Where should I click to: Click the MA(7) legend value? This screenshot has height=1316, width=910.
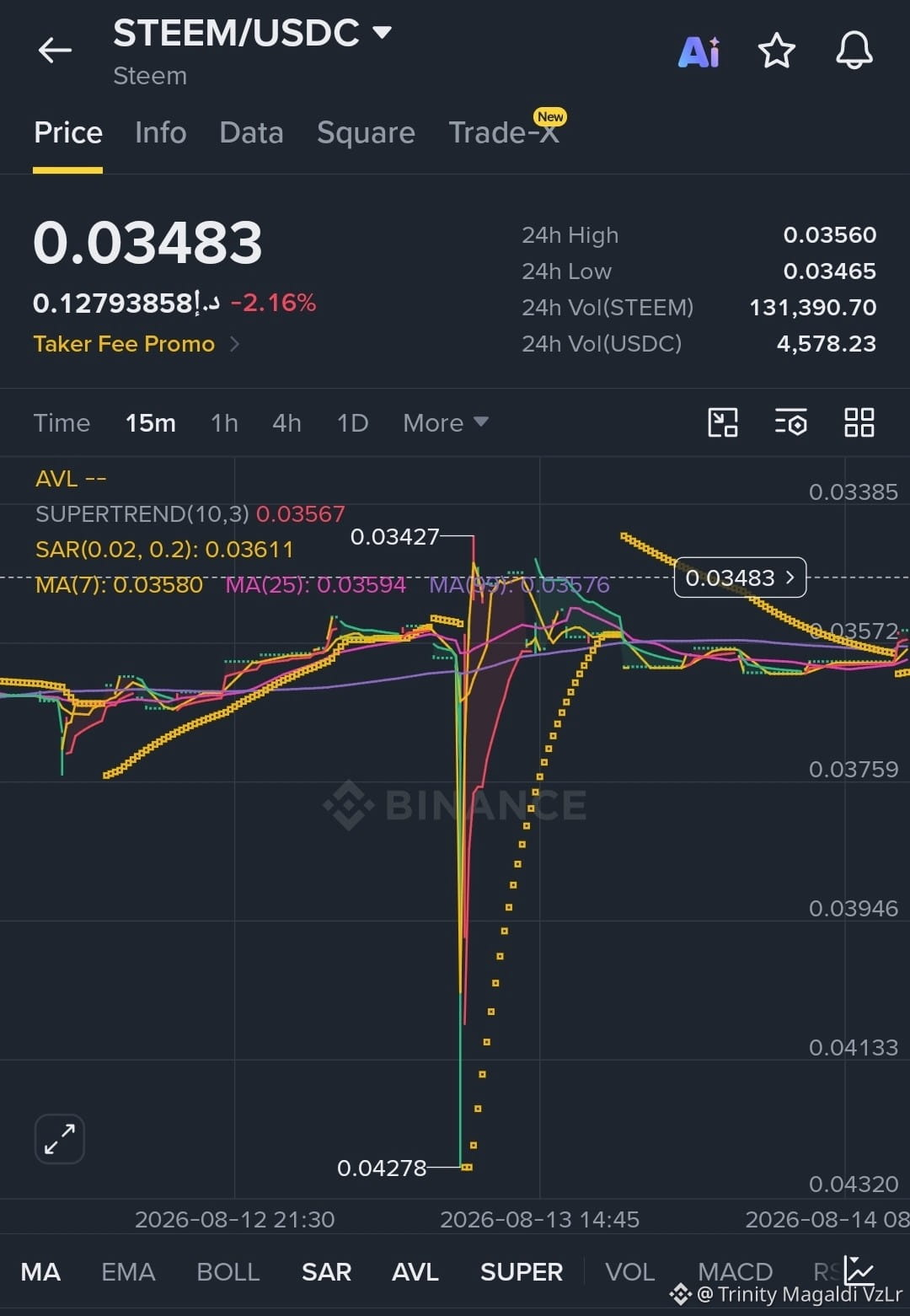tap(120, 584)
